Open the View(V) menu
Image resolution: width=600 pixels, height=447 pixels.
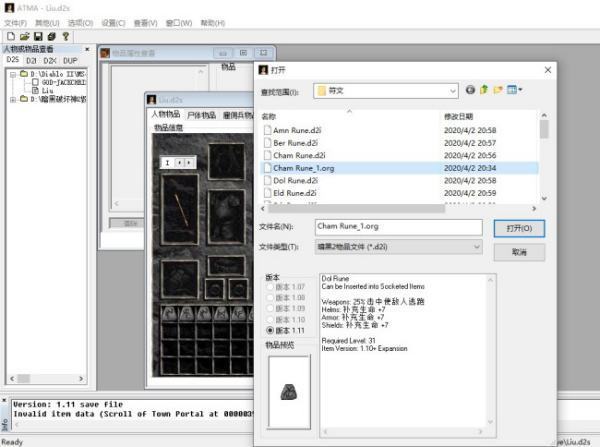pyautogui.click(x=145, y=23)
